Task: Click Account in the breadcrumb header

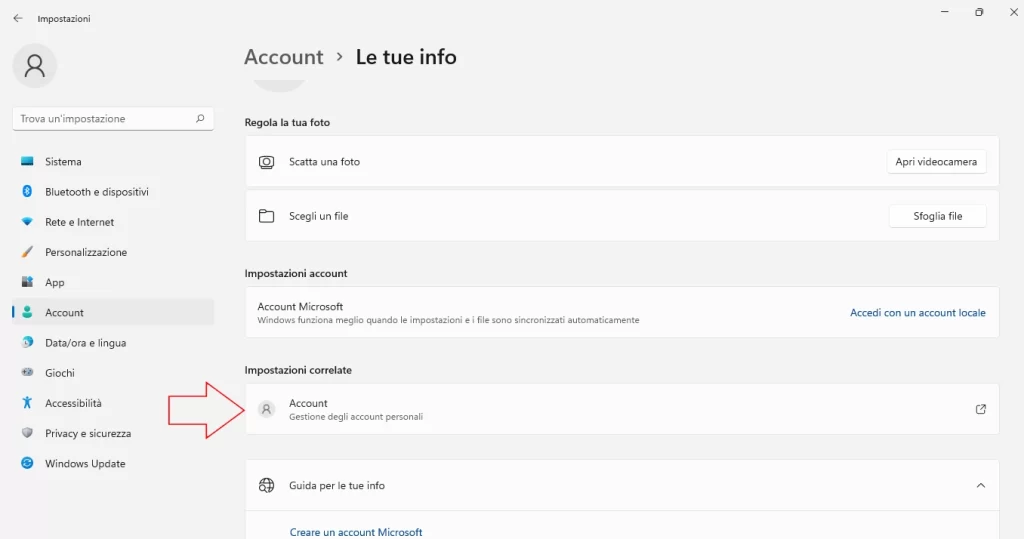Action: click(x=284, y=57)
